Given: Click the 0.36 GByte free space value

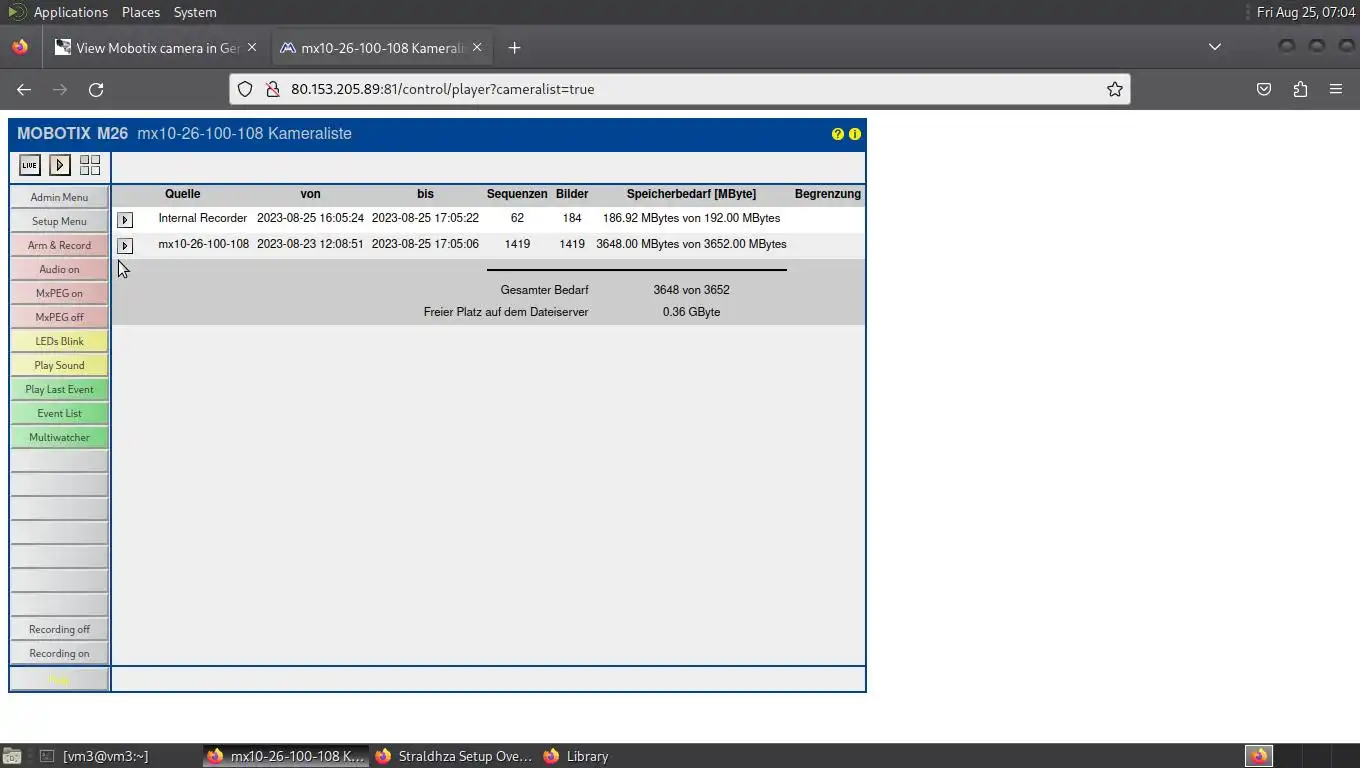Looking at the screenshot, I should point(691,312).
